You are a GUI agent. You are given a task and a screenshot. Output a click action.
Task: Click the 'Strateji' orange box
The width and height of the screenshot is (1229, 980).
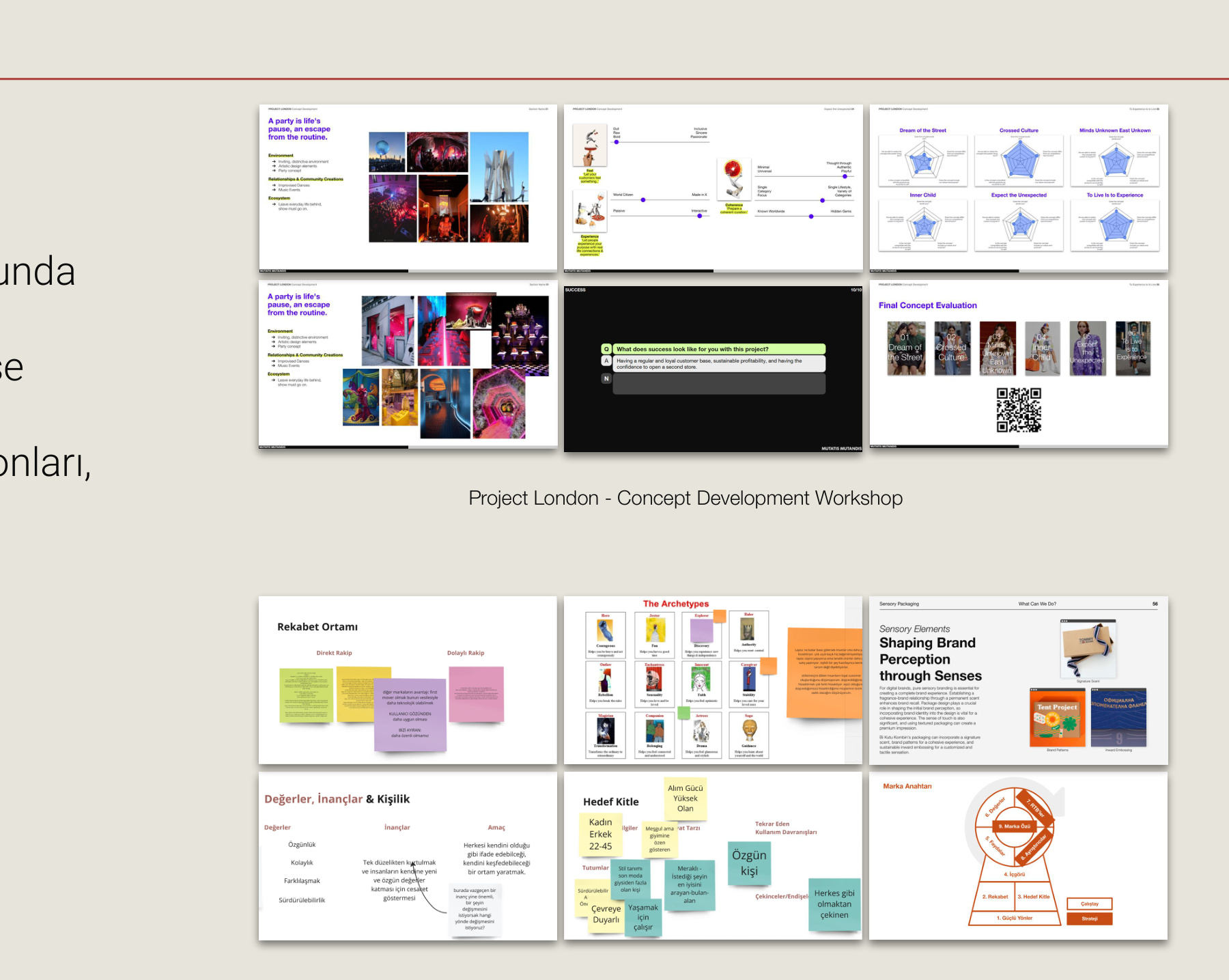tap(1089, 919)
